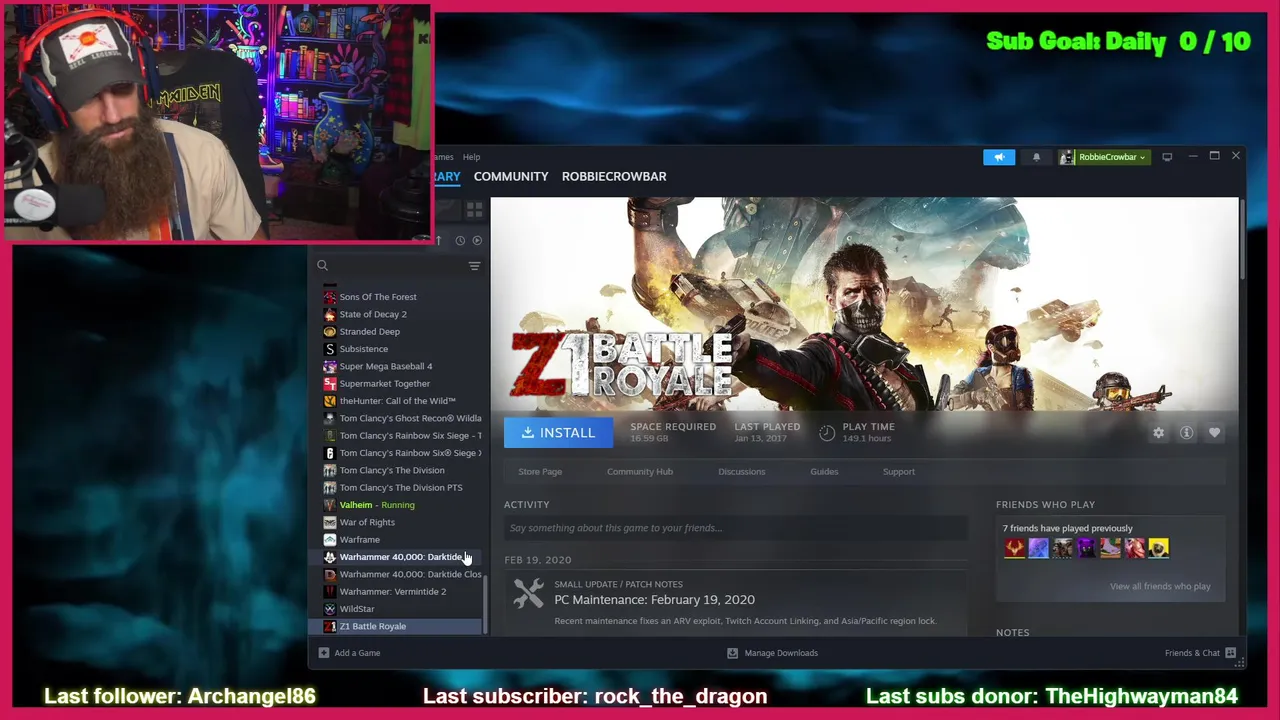Click the War of Rights game icon
The width and height of the screenshot is (1280, 720).
pos(330,522)
